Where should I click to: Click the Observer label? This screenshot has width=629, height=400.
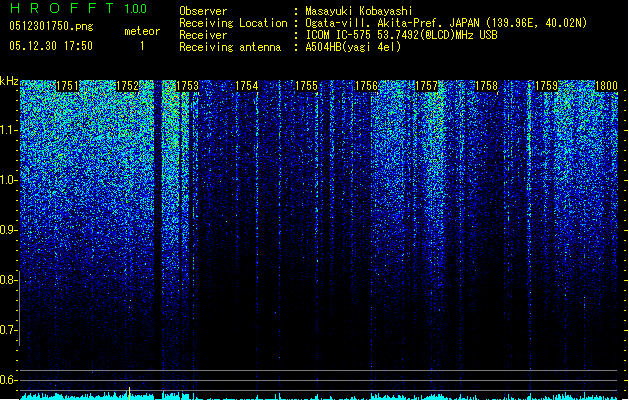(x=203, y=11)
